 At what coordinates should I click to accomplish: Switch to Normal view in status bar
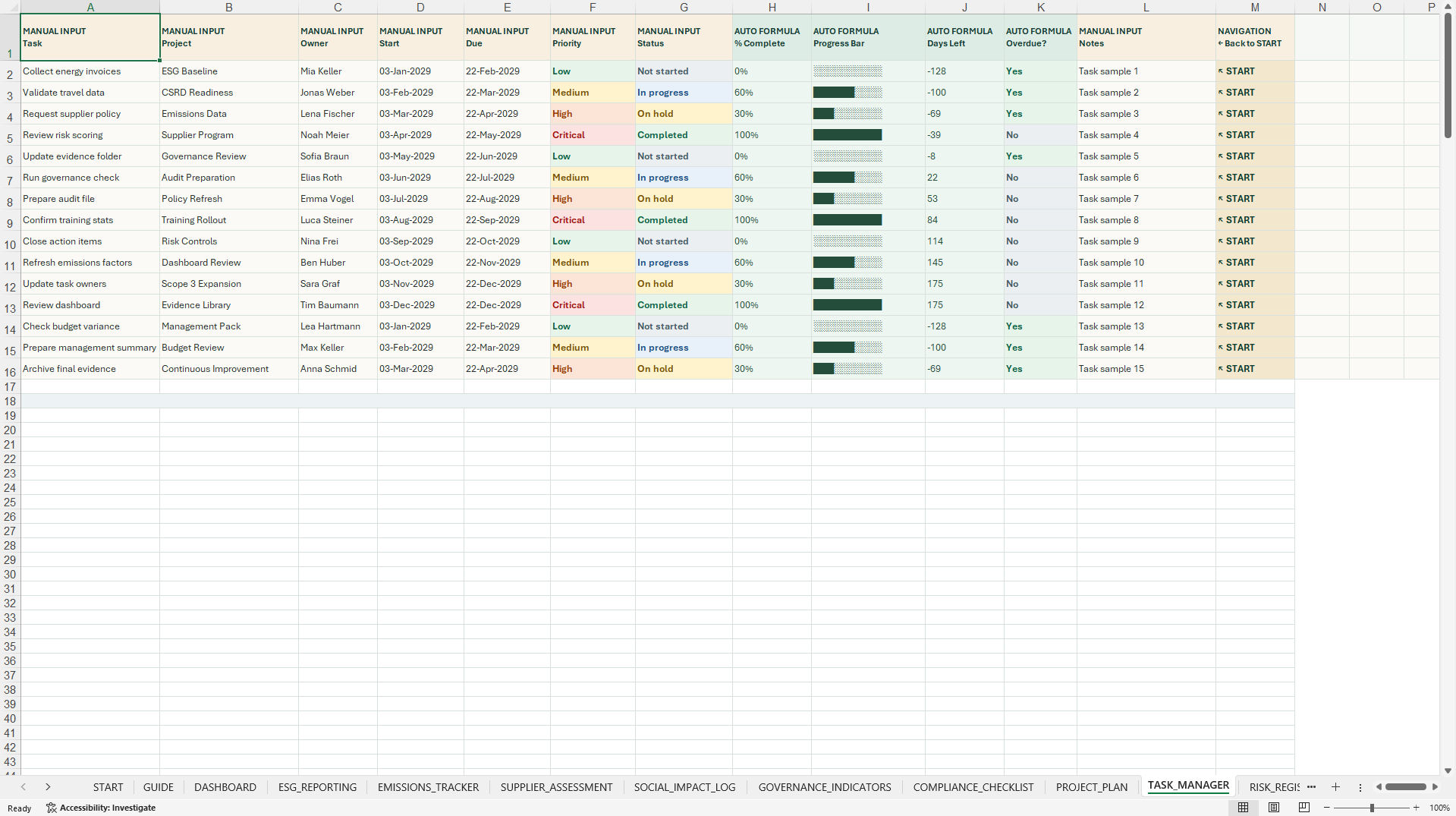point(1243,808)
